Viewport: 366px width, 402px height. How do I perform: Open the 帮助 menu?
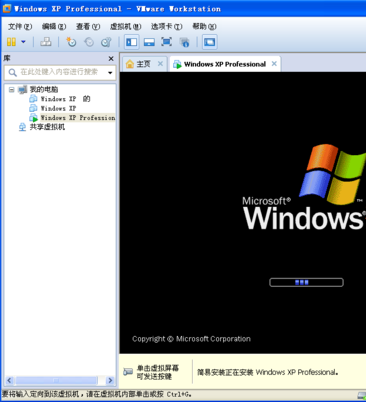point(204,26)
